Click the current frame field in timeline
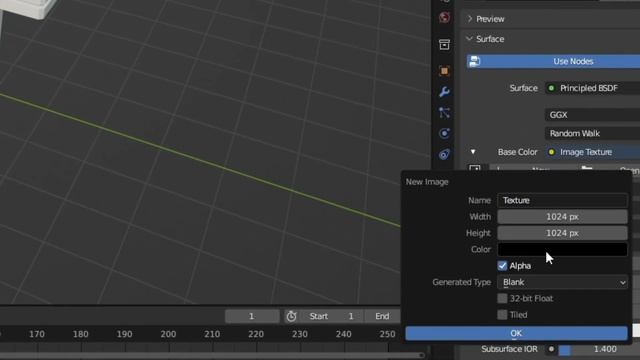The width and height of the screenshot is (640, 360). [x=252, y=316]
